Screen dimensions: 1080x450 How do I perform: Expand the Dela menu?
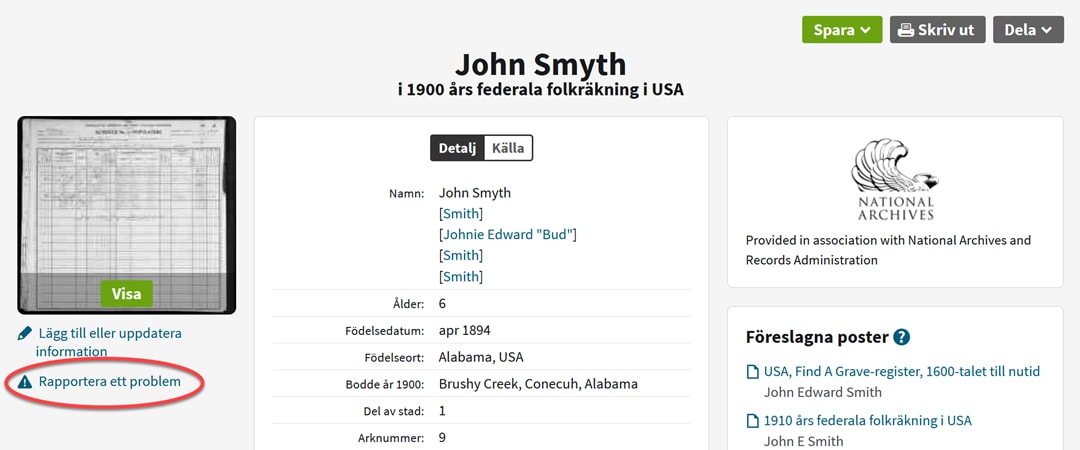[x=1028, y=30]
